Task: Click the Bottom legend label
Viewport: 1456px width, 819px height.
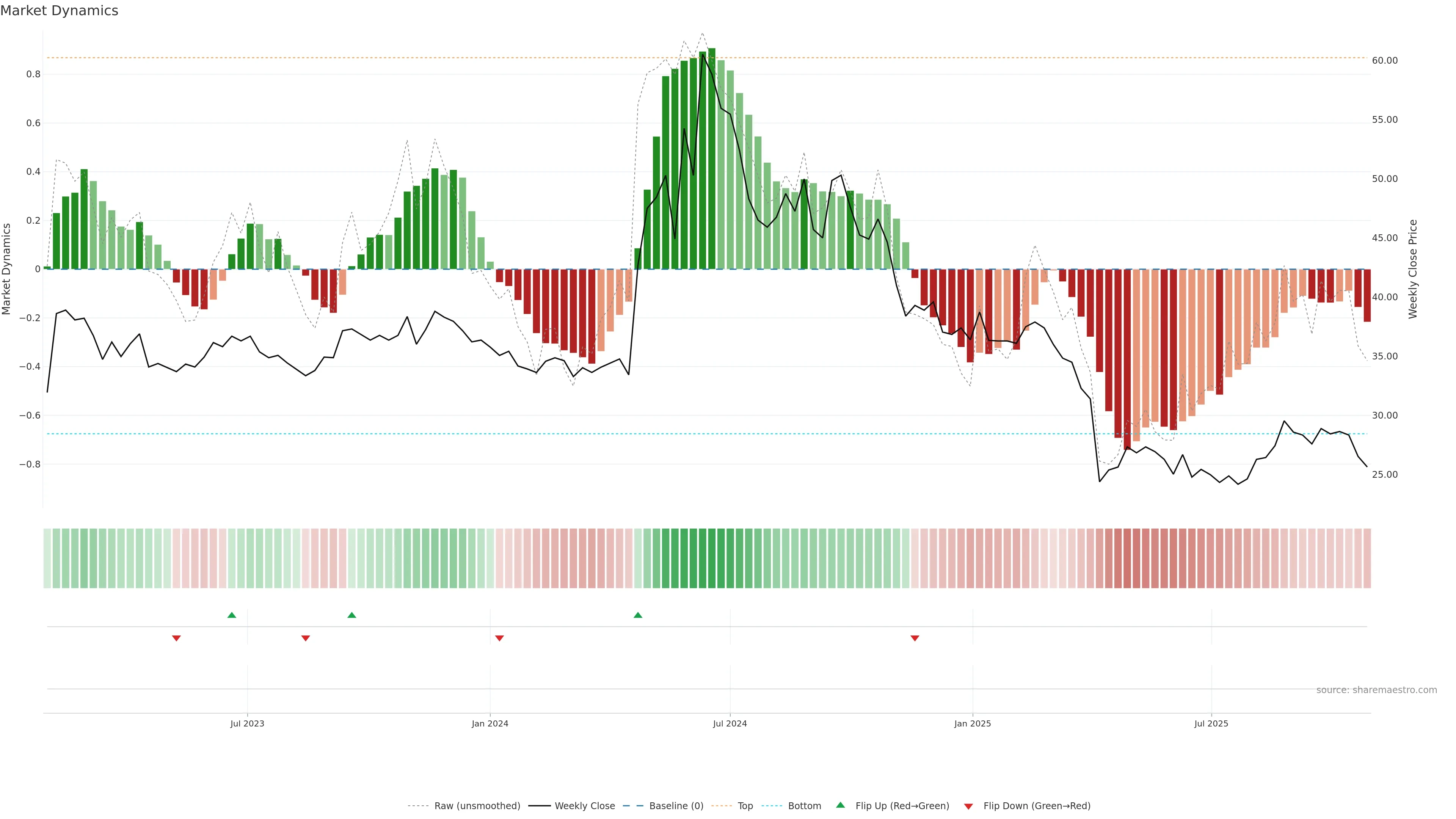Action: pos(804,806)
